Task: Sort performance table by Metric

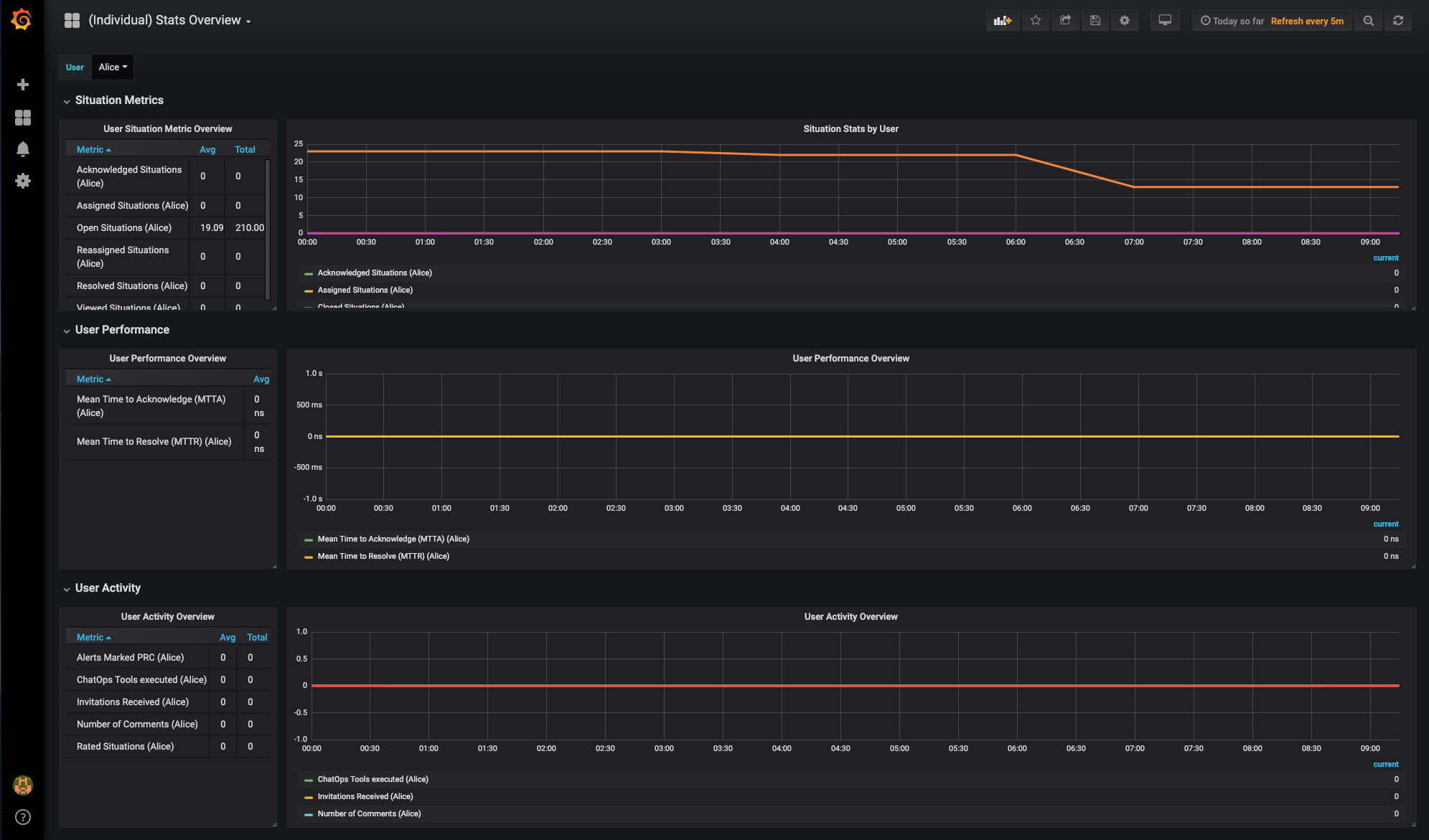Action: tap(94, 379)
